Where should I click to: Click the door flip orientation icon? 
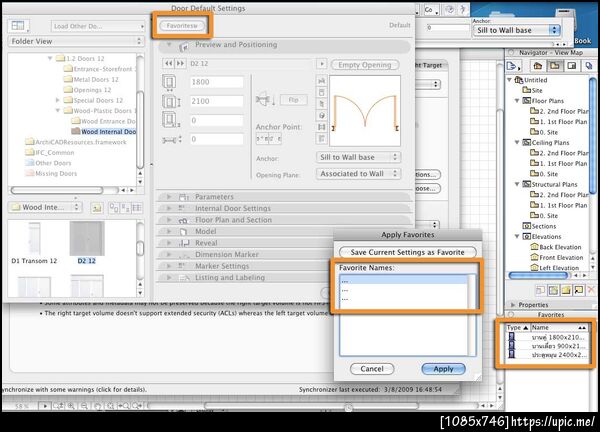[x=265, y=99]
